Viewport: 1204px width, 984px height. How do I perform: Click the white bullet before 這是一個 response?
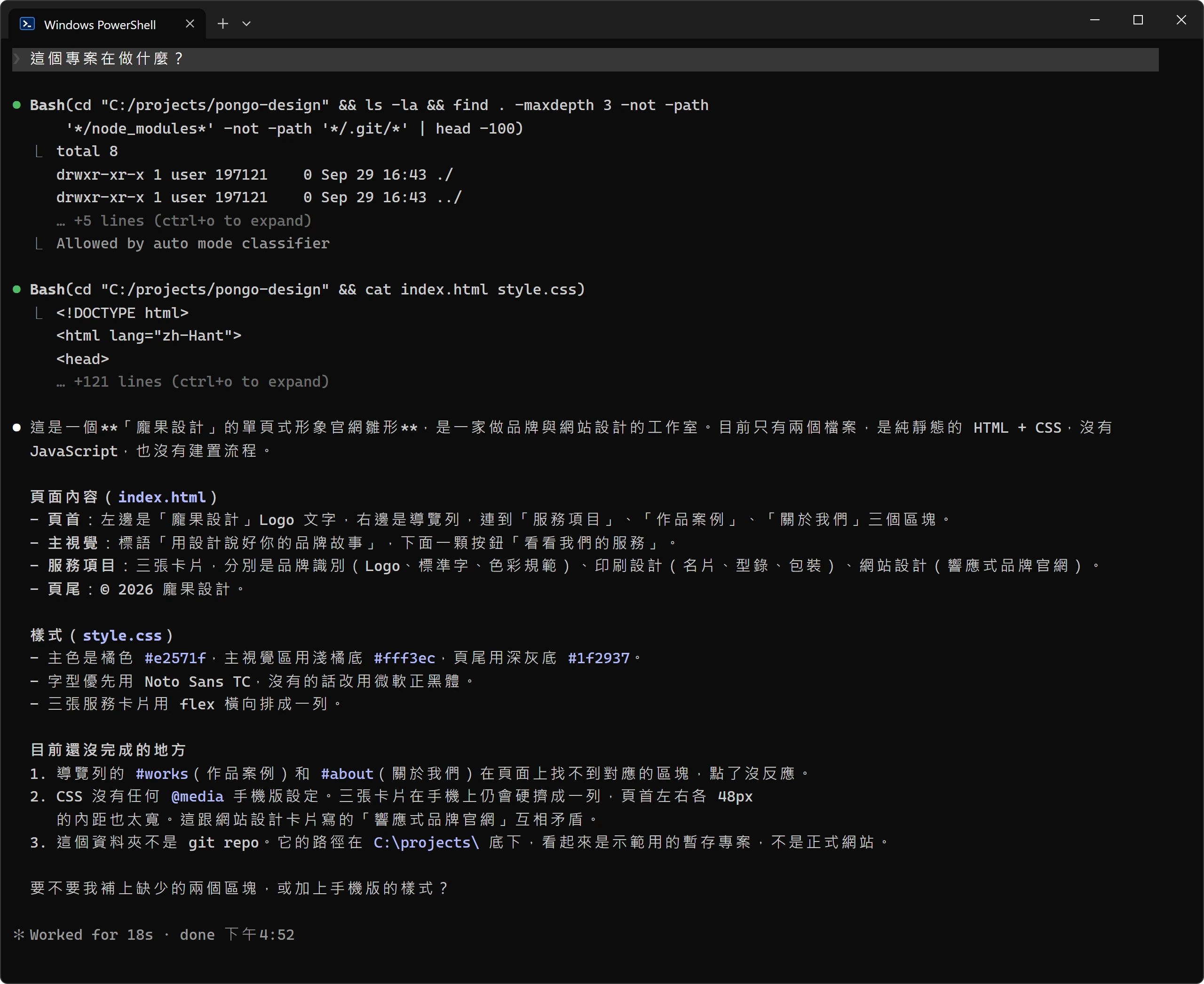coord(17,428)
